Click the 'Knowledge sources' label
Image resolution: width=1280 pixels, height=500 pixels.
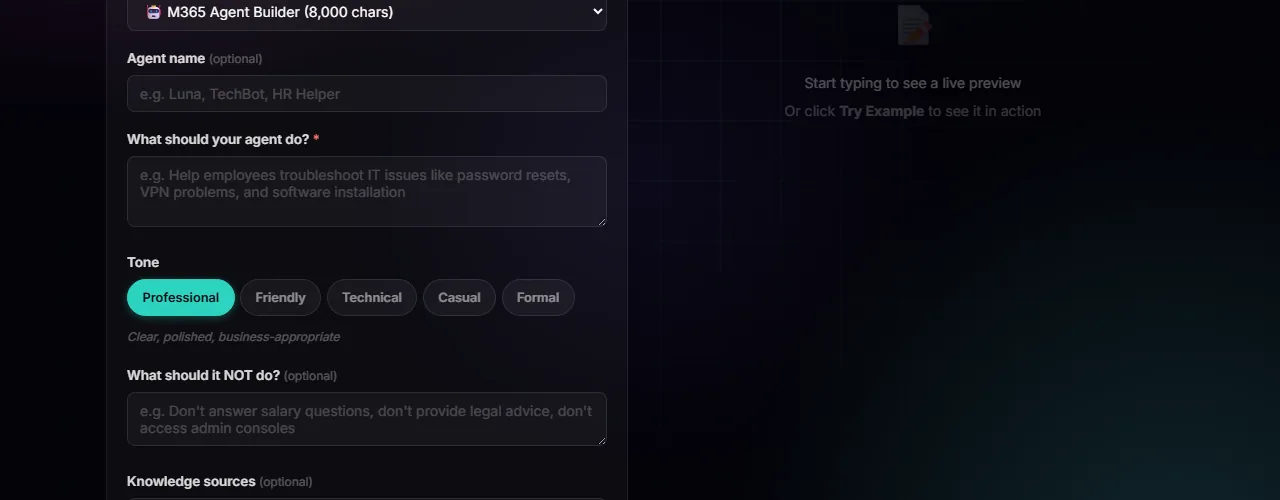(x=191, y=481)
